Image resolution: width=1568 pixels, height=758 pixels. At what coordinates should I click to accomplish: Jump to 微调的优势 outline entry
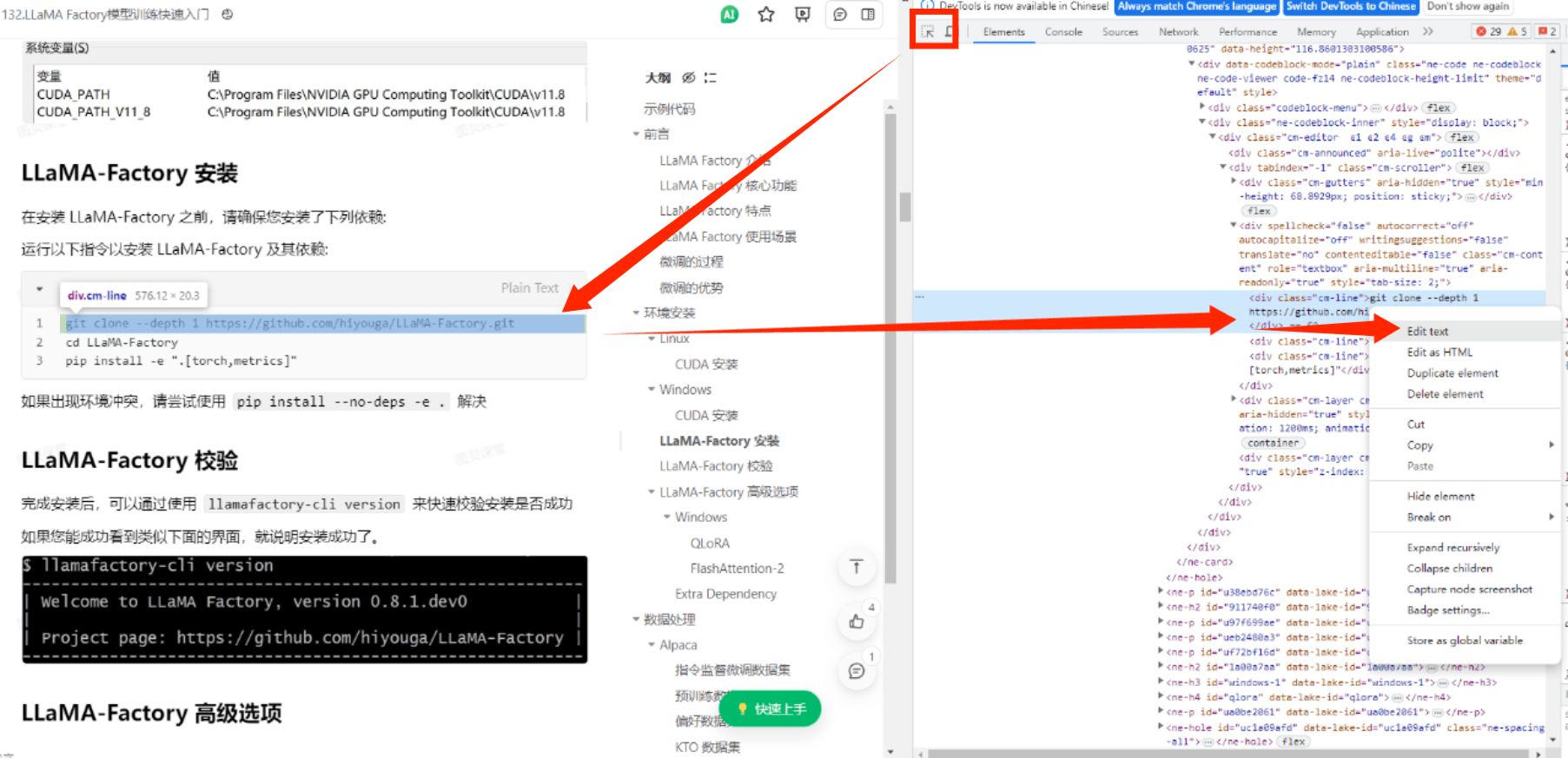pos(691,288)
